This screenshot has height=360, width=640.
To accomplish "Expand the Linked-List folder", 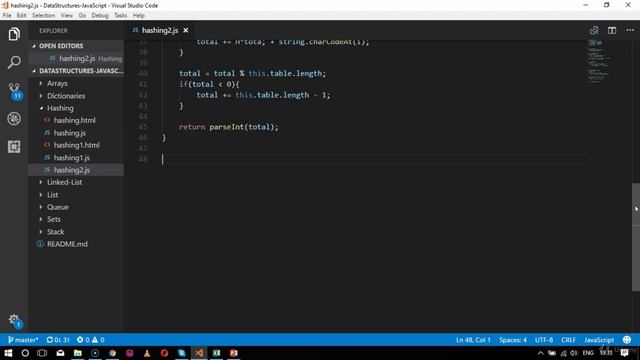I will pos(64,182).
